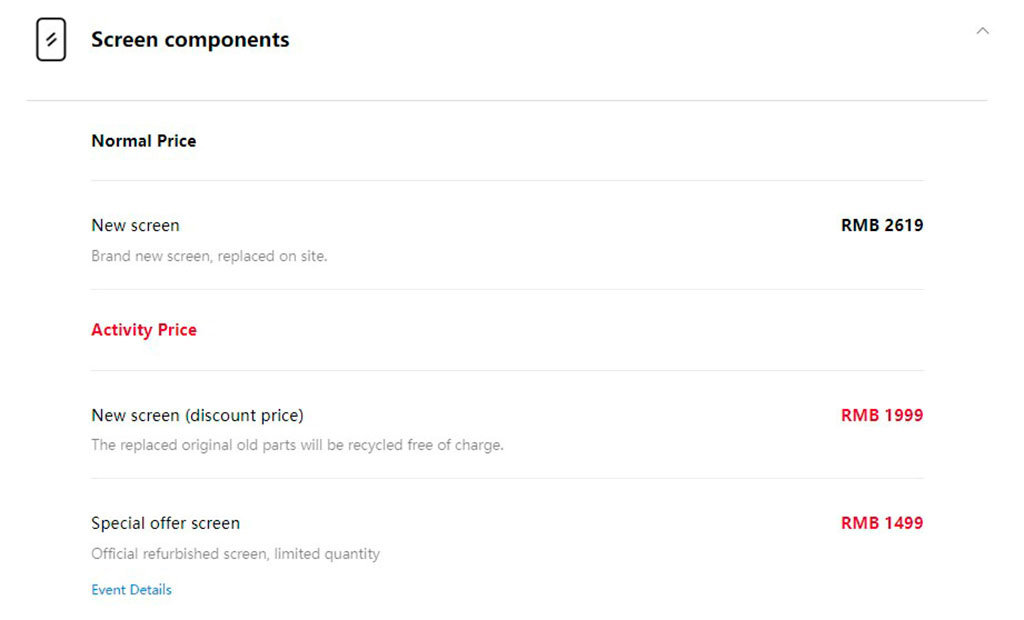The image size is (1024, 620).
Task: Select the Normal Price heading
Action: point(144,141)
